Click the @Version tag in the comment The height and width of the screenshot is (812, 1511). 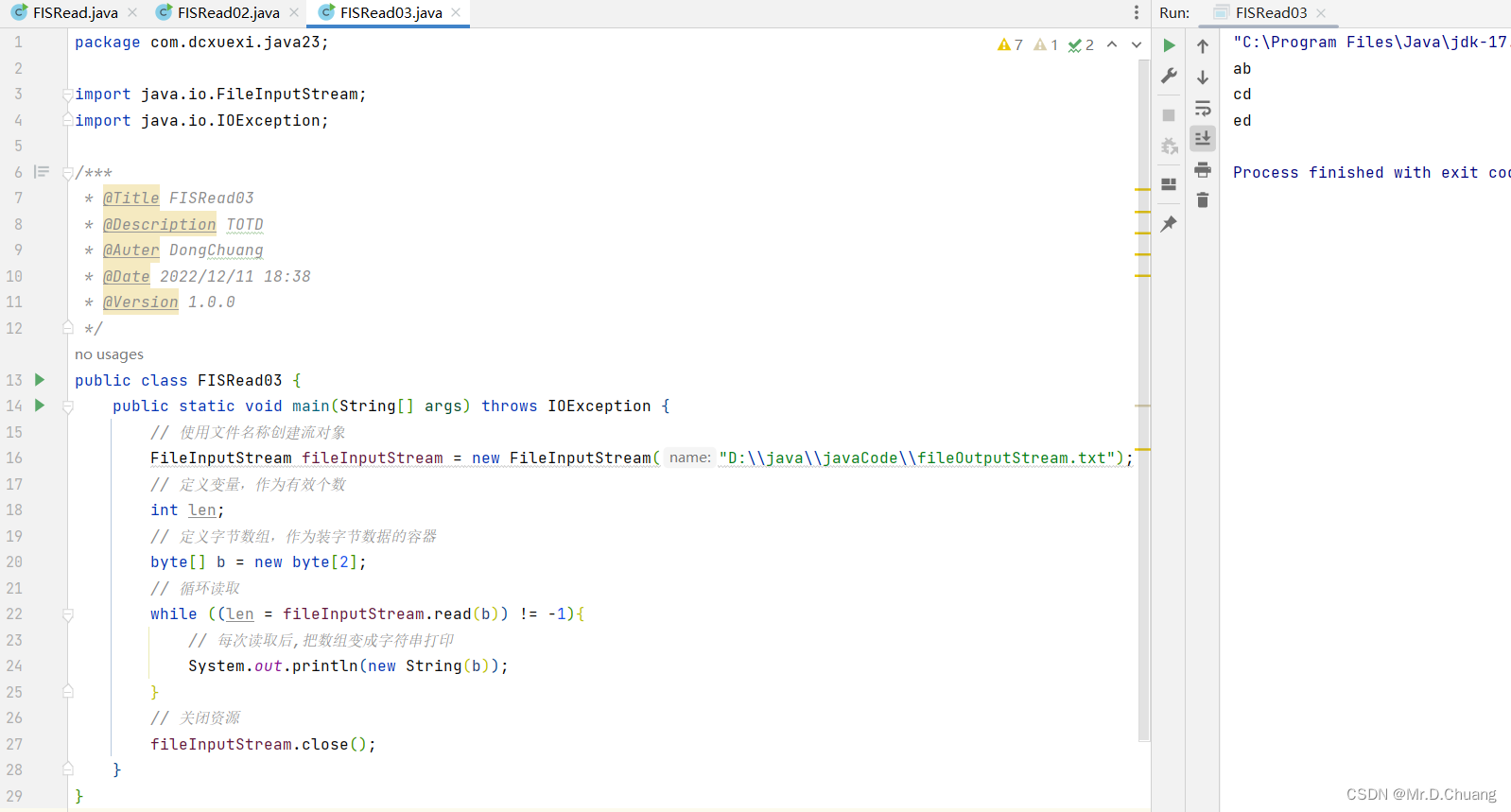click(141, 302)
